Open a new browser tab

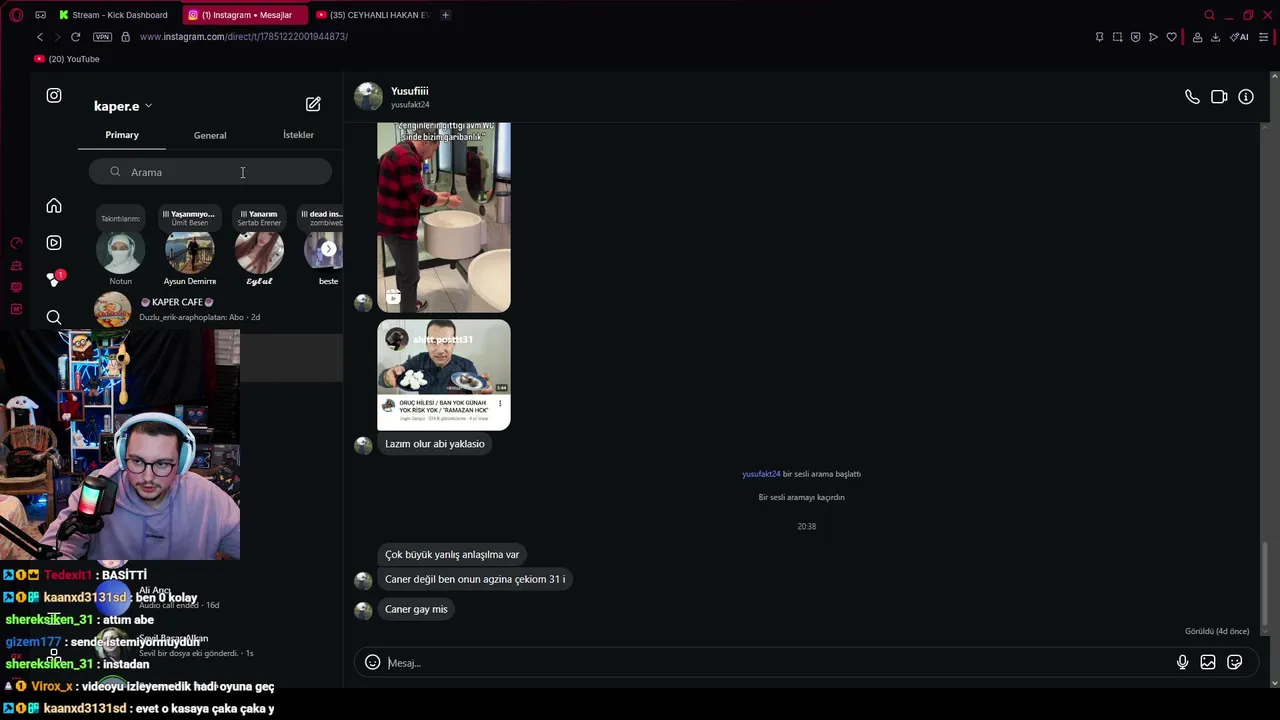point(445,15)
